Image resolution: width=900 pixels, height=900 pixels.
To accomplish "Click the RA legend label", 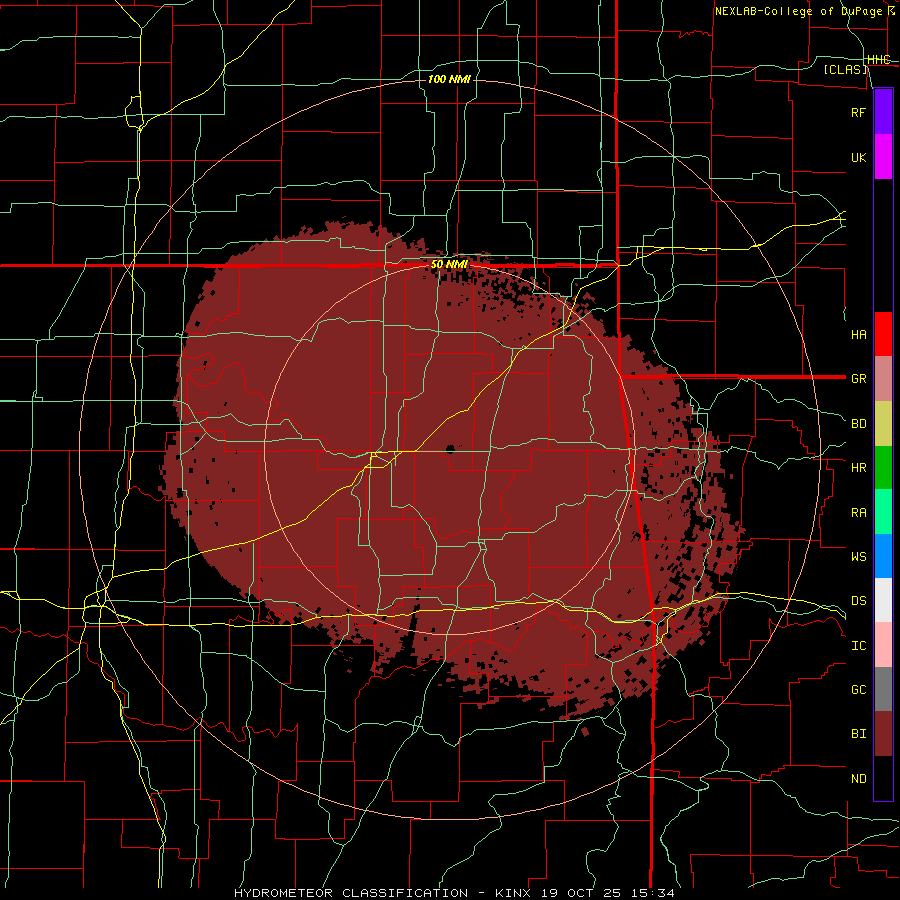I will 858,513.
